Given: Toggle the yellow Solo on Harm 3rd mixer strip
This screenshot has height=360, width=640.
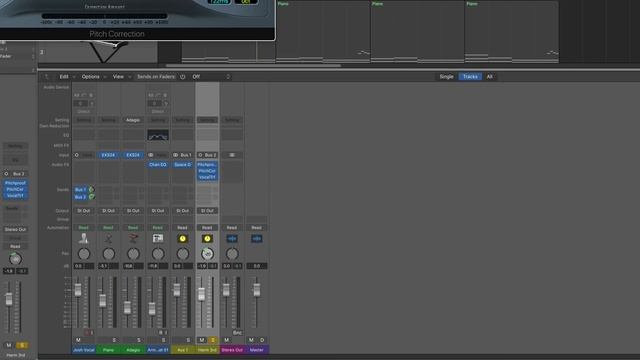Looking at the screenshot, I should pyautogui.click(x=213, y=340).
